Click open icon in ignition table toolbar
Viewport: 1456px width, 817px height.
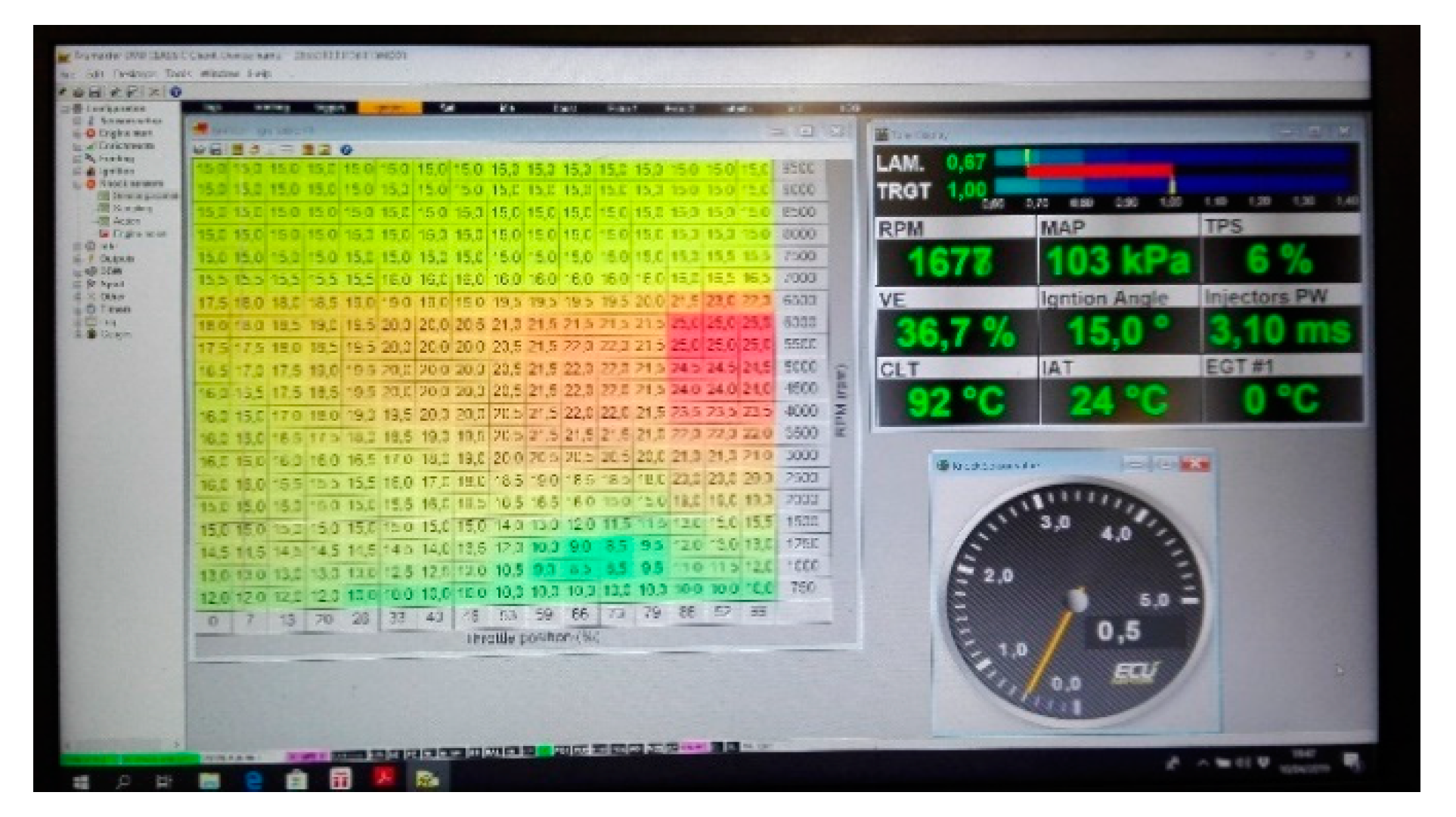[200, 150]
